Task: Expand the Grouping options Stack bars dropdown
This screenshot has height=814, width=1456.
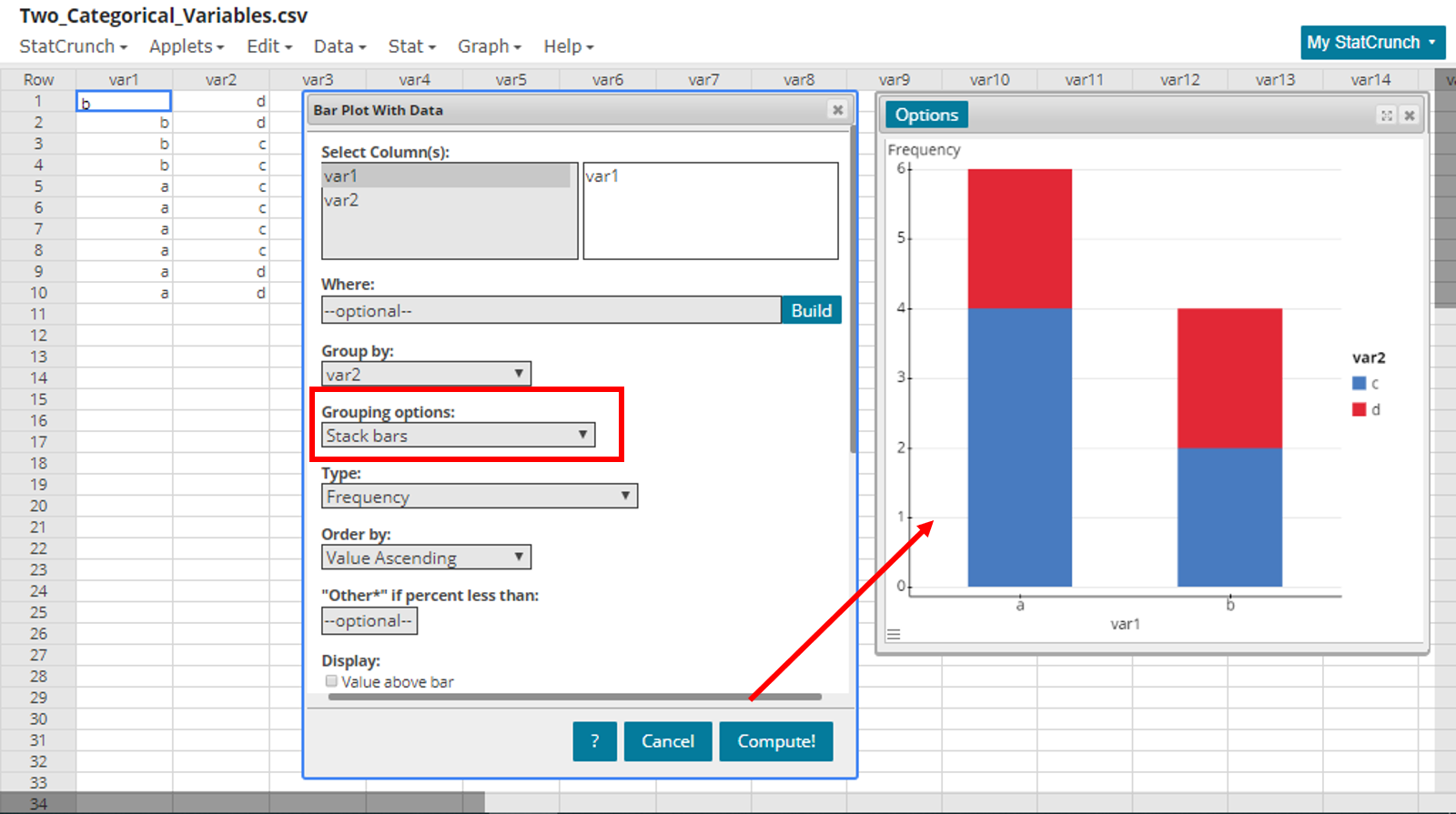Action: 459,436
